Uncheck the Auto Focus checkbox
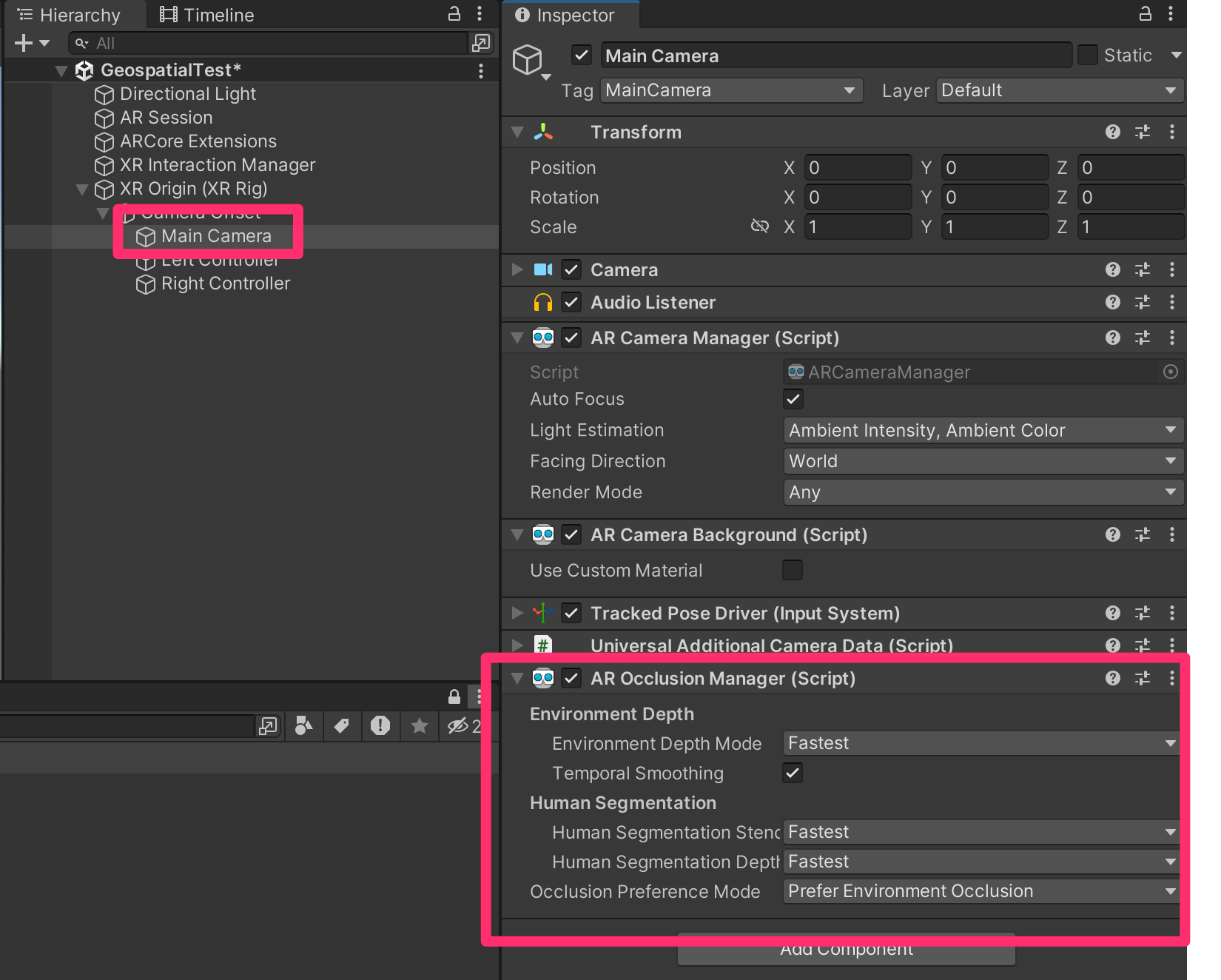 click(793, 399)
